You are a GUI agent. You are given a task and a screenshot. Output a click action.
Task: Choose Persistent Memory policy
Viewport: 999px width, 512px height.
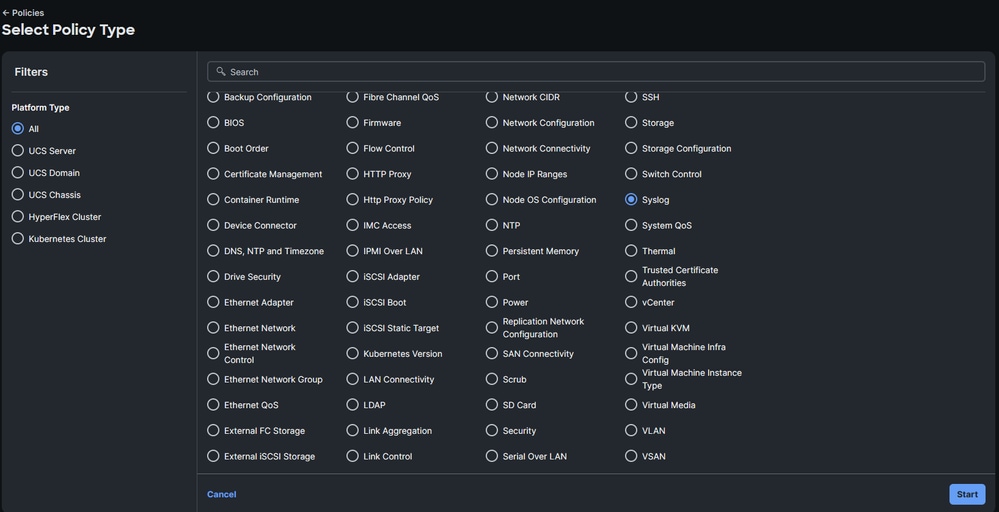(492, 251)
